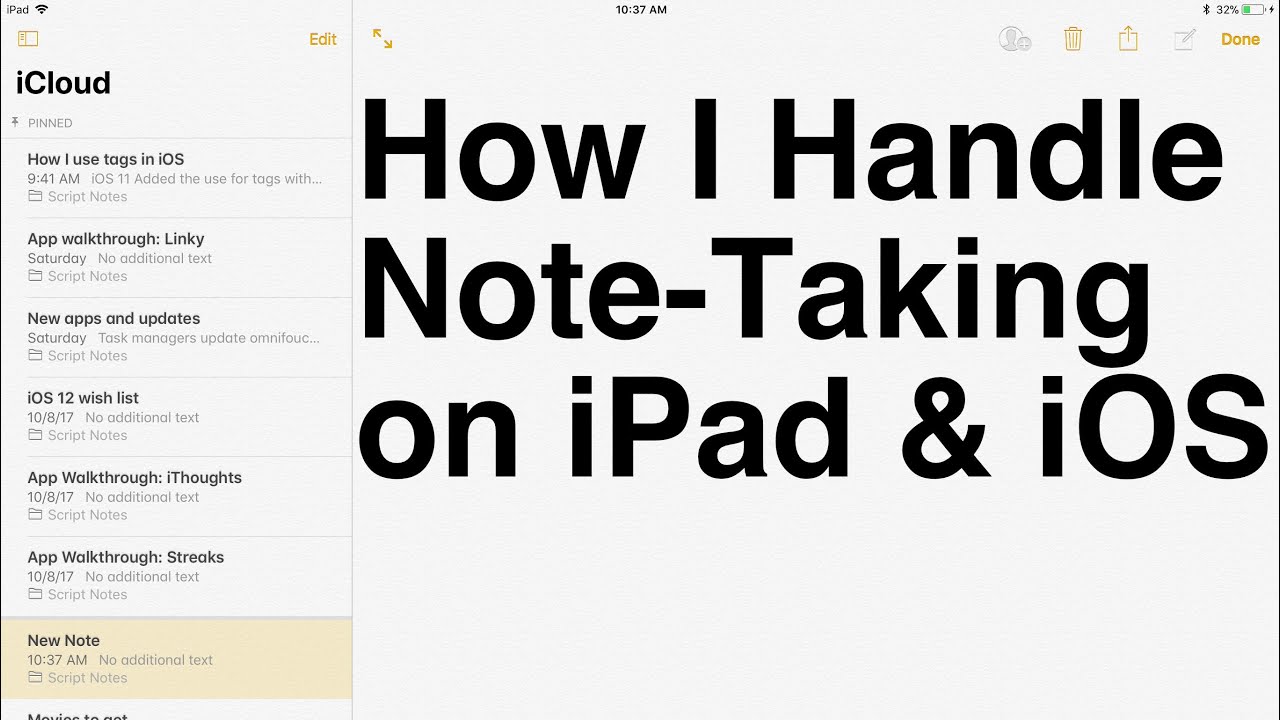Image resolution: width=1280 pixels, height=720 pixels.
Task: Open 'iOS 12 wish list' note
Action: point(176,416)
